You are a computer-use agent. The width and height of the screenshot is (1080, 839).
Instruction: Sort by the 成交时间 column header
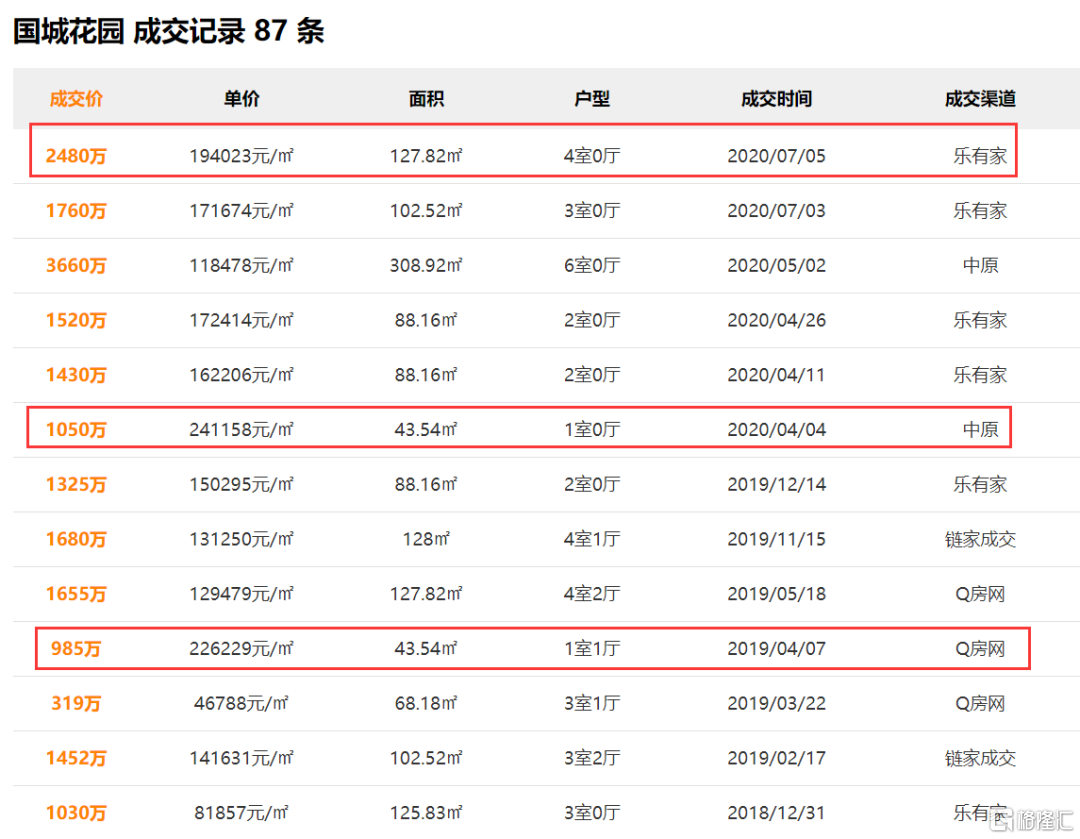tap(776, 99)
